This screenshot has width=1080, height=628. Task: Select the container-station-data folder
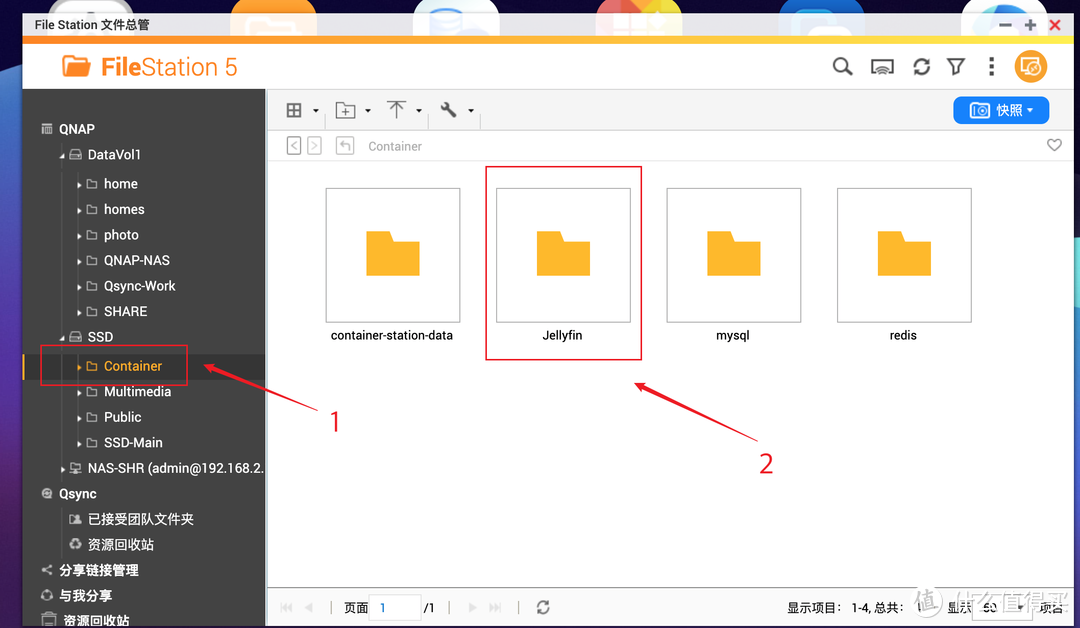coord(393,265)
